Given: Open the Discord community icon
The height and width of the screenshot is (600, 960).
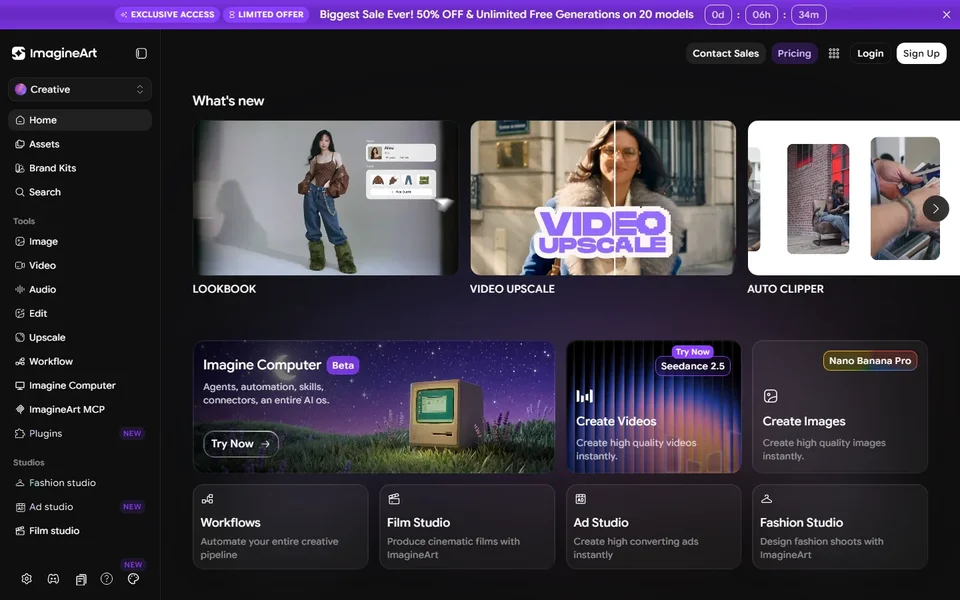Looking at the screenshot, I should pyautogui.click(x=53, y=579).
